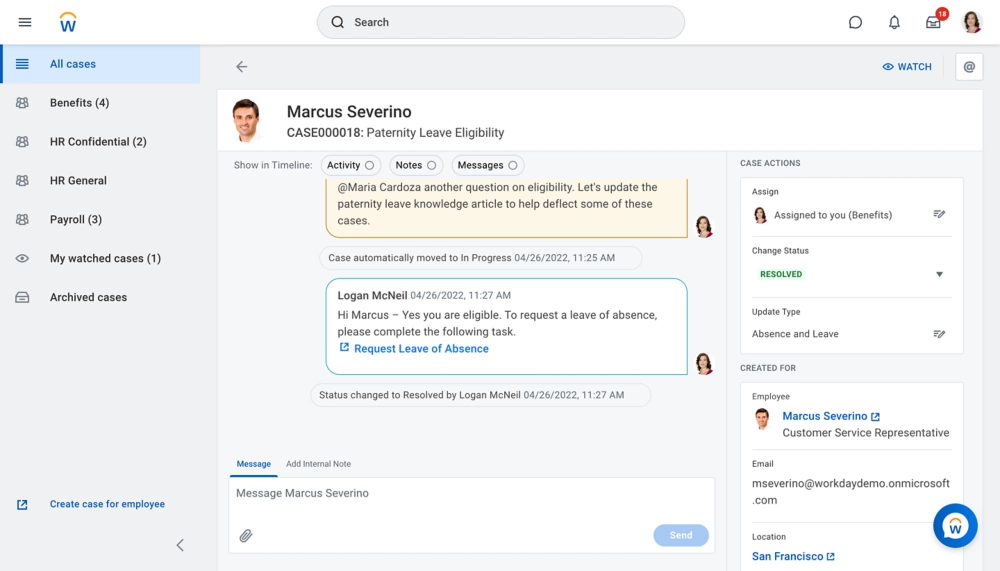Open the notifications bell
Screen dimensions: 1000x571
click(895, 22)
